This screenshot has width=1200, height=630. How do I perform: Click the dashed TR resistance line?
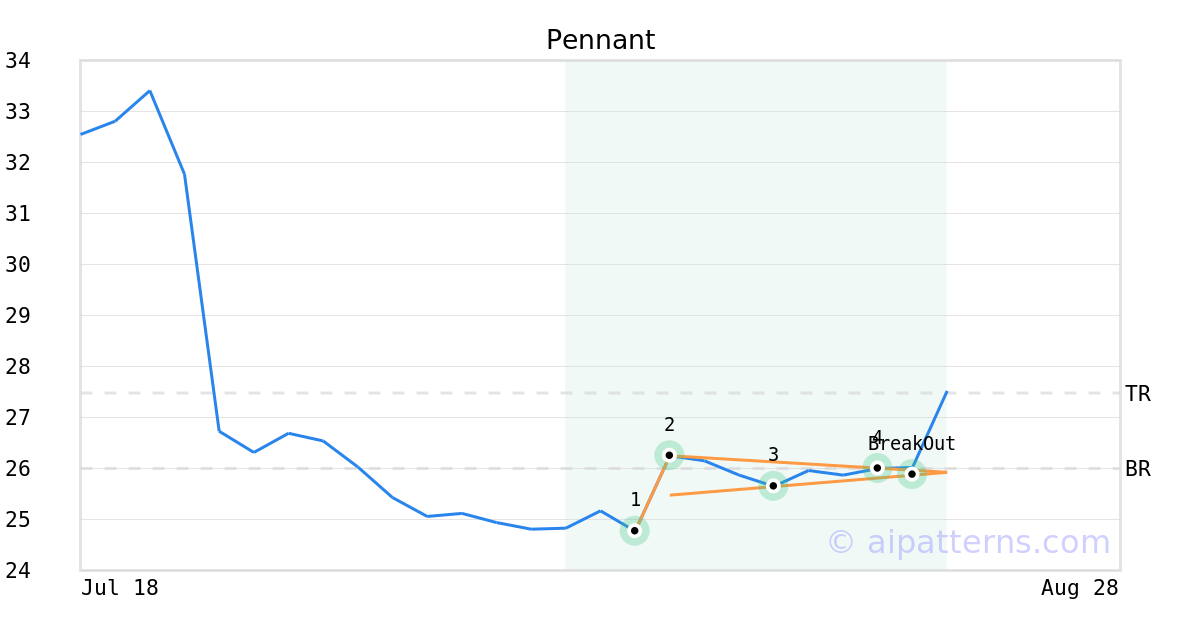click(x=600, y=393)
